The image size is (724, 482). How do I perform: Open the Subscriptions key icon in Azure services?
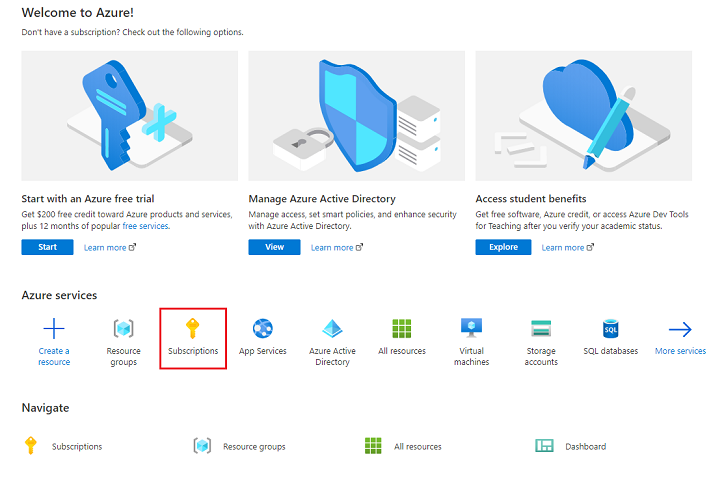tap(193, 329)
